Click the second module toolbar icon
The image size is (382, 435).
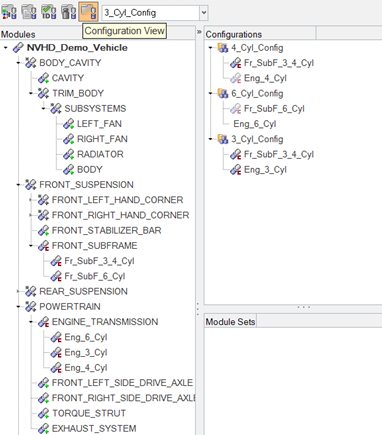click(x=29, y=12)
